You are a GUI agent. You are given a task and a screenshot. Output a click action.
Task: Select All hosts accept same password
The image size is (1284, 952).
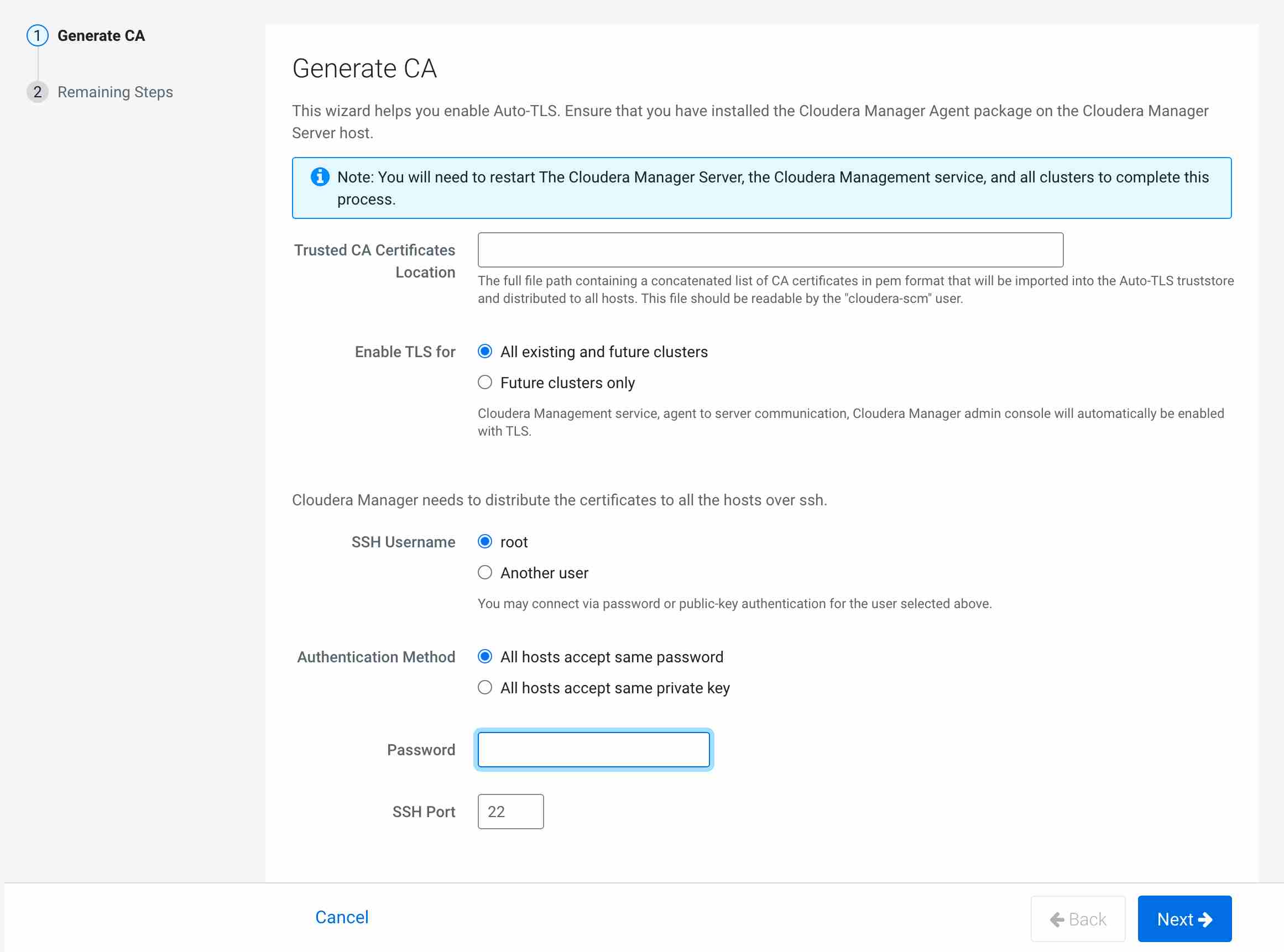pyautogui.click(x=484, y=657)
